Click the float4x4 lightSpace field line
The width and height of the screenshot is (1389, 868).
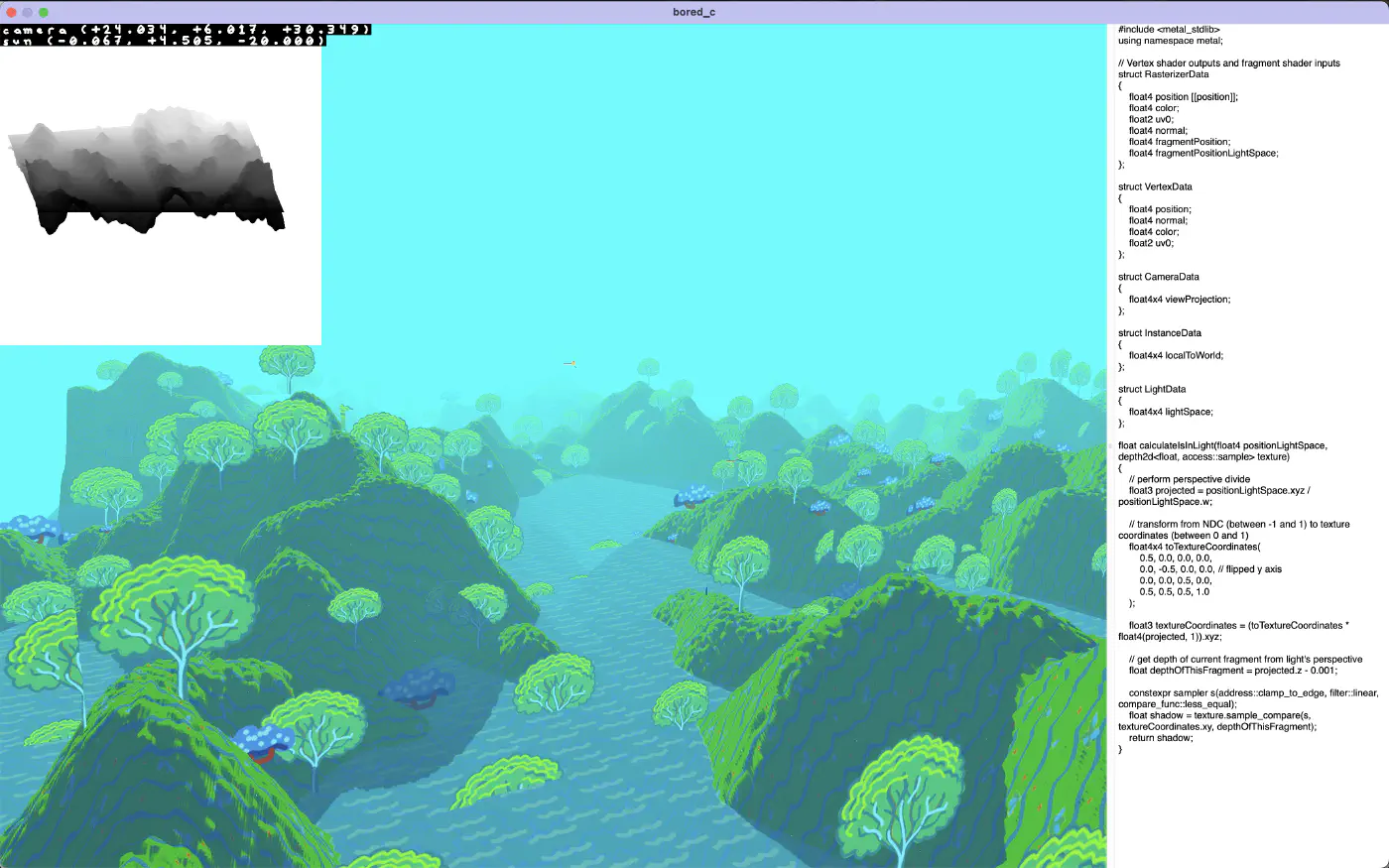1170,412
